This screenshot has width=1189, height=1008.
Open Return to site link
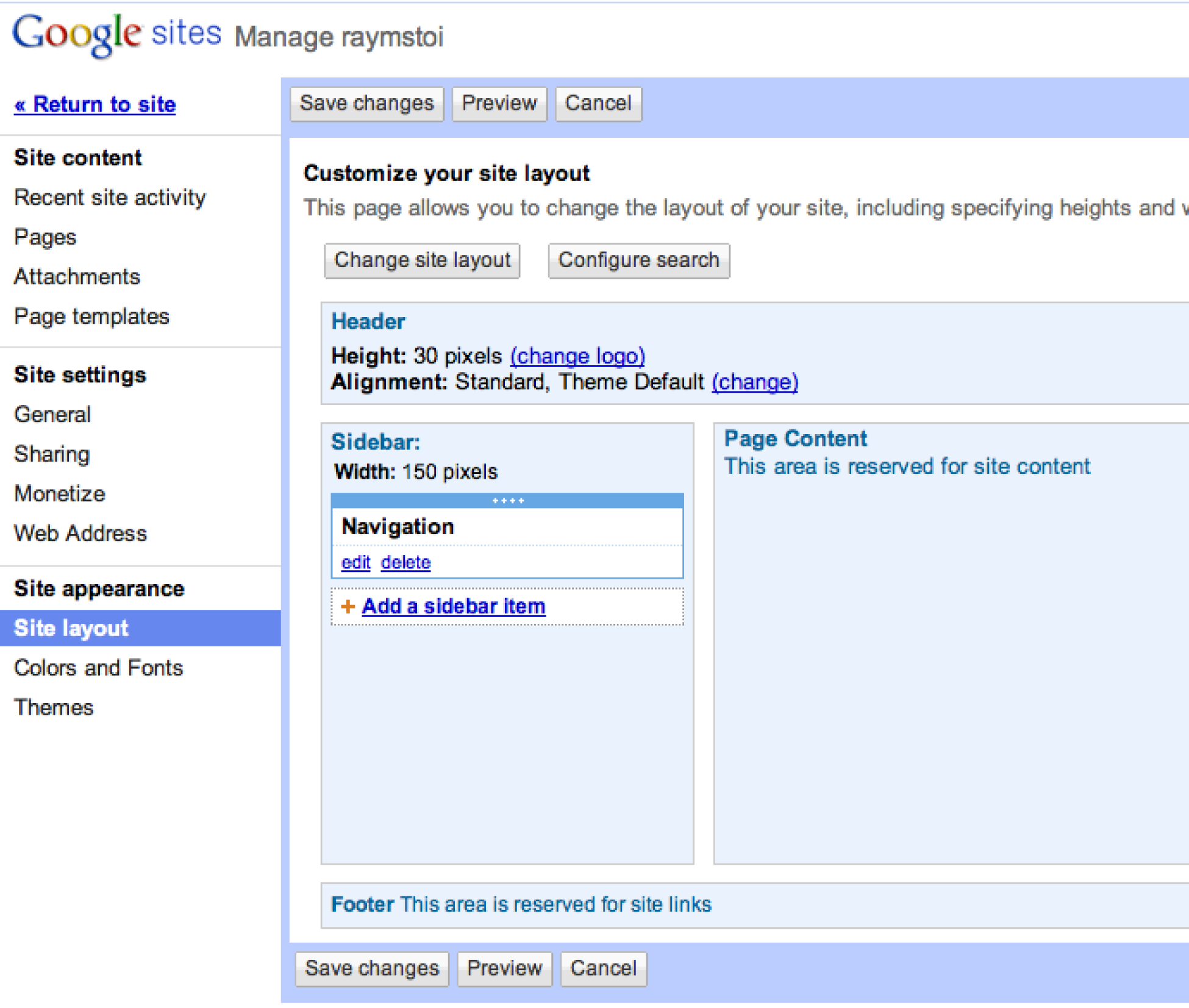pos(95,104)
